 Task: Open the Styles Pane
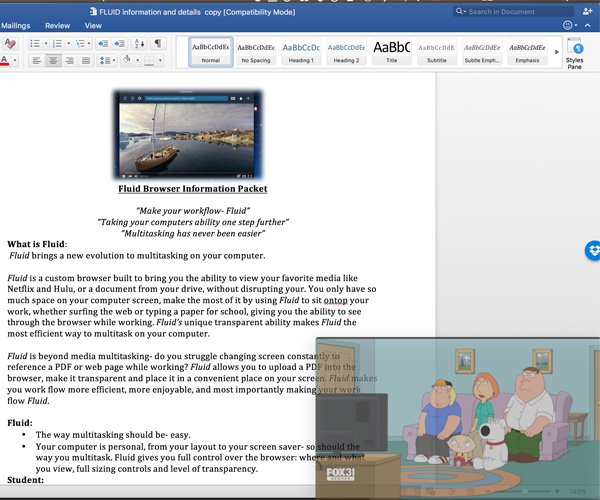pos(574,53)
